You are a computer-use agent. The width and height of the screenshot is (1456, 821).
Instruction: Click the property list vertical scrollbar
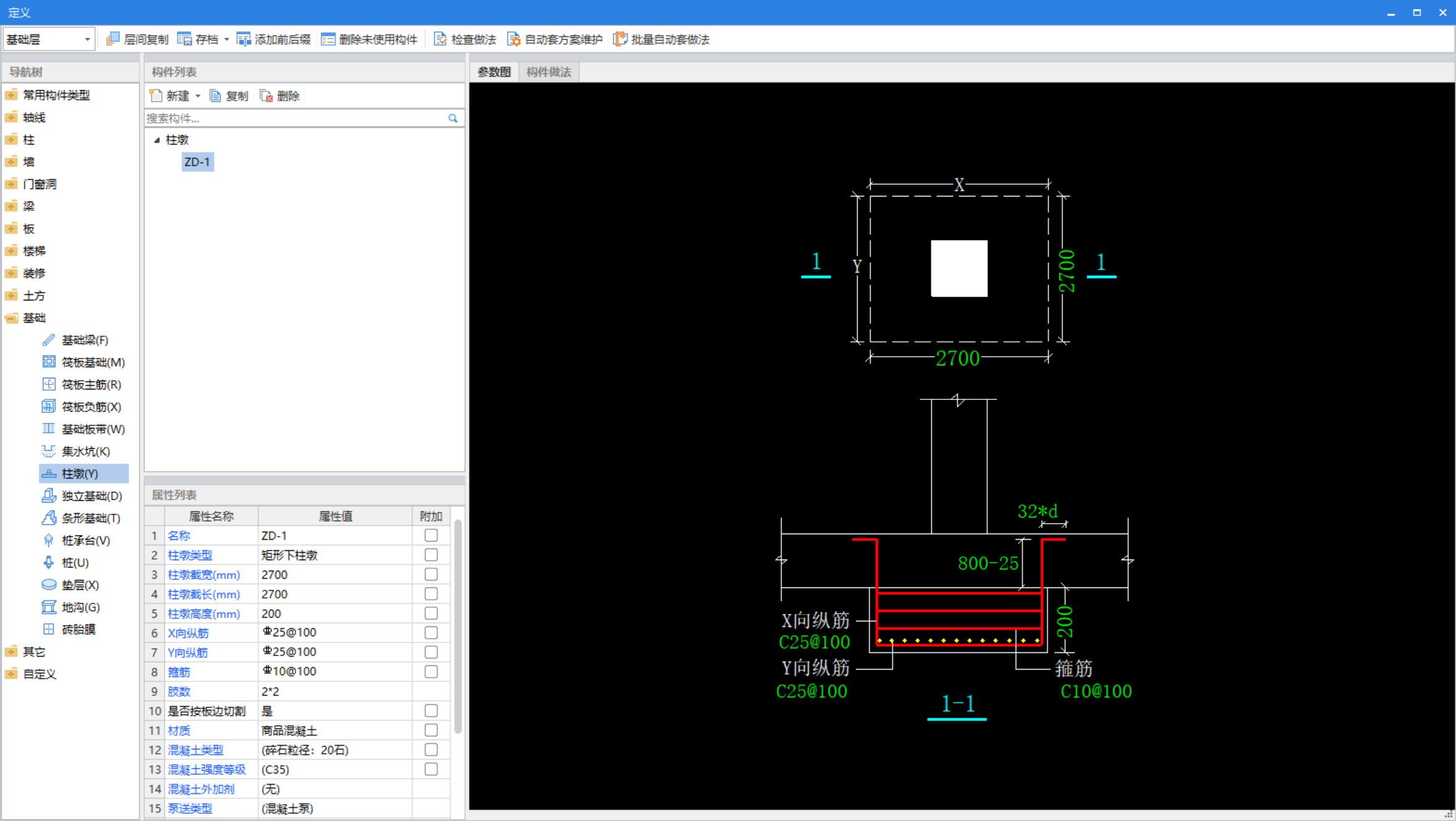point(458,626)
